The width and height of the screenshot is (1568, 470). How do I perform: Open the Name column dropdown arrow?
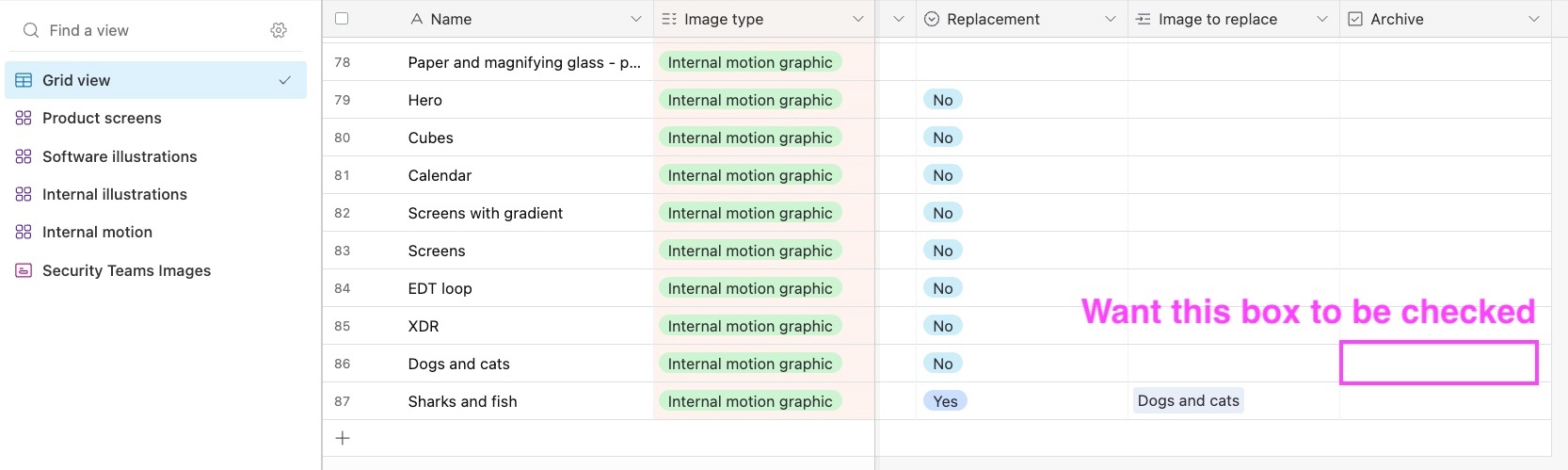(636, 19)
